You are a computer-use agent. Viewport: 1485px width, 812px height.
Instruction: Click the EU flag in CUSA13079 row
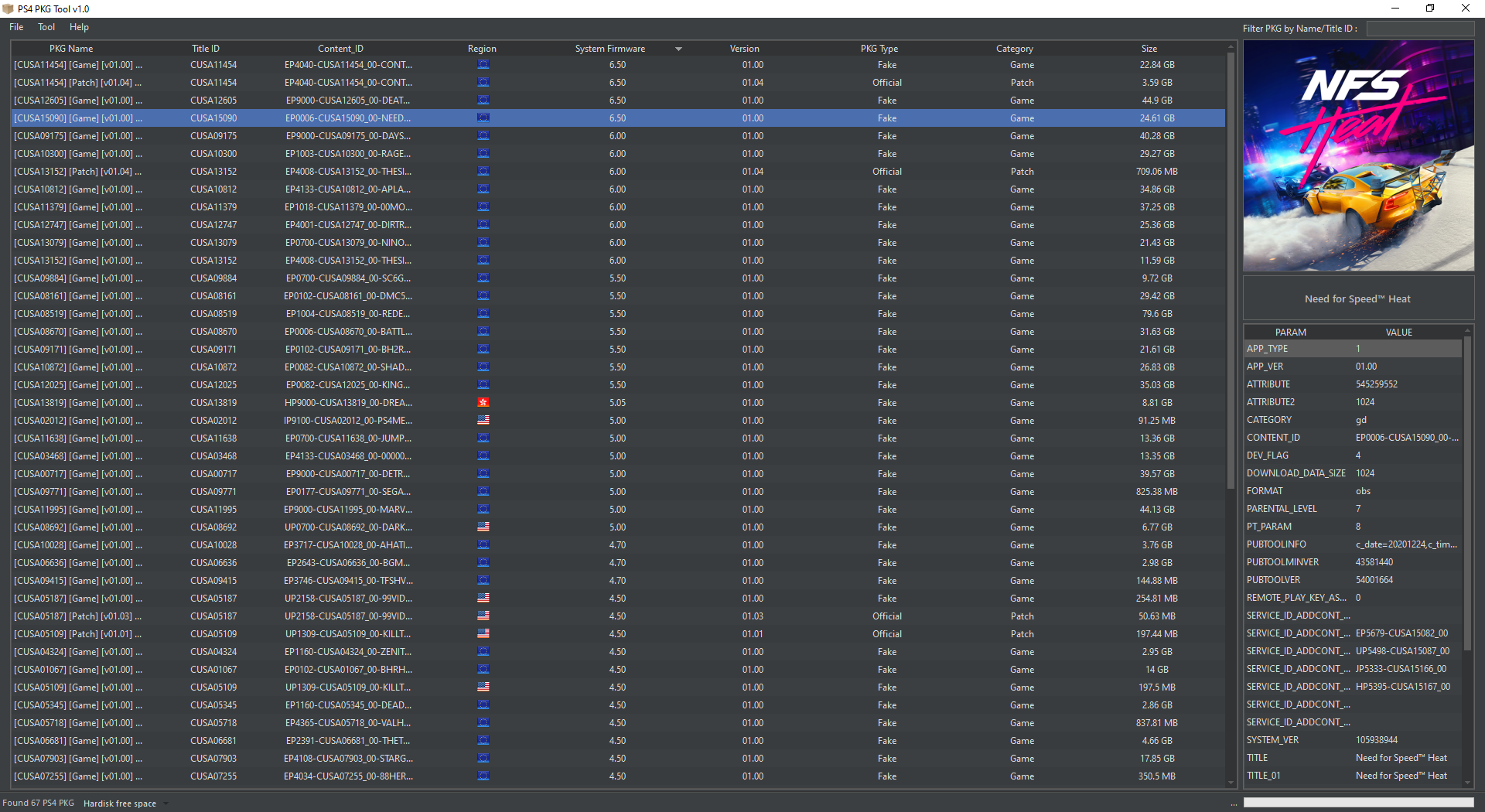(483, 243)
